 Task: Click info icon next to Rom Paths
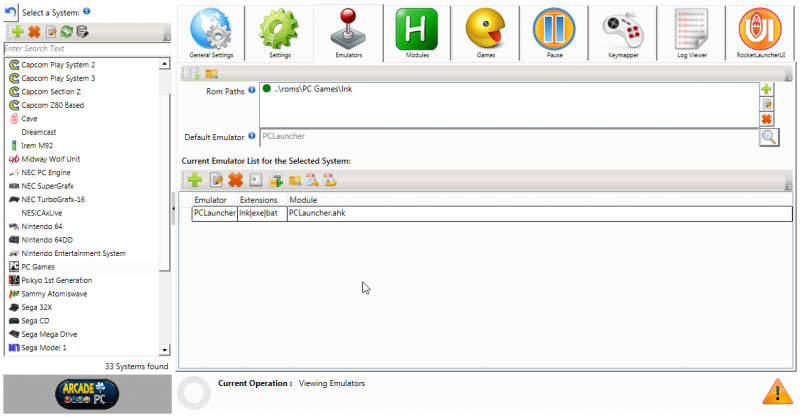(x=252, y=90)
